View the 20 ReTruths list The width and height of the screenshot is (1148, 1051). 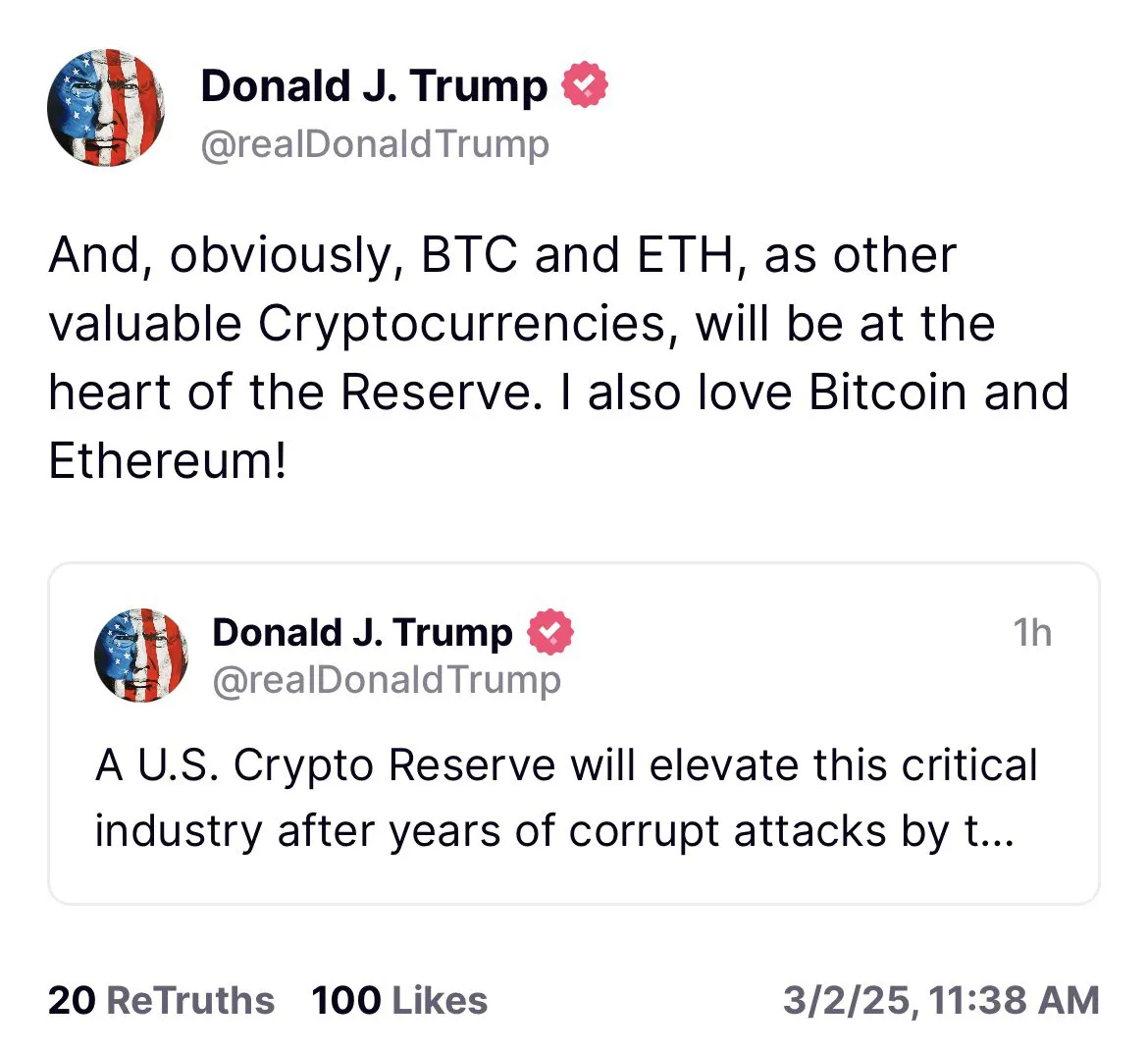tap(161, 1000)
